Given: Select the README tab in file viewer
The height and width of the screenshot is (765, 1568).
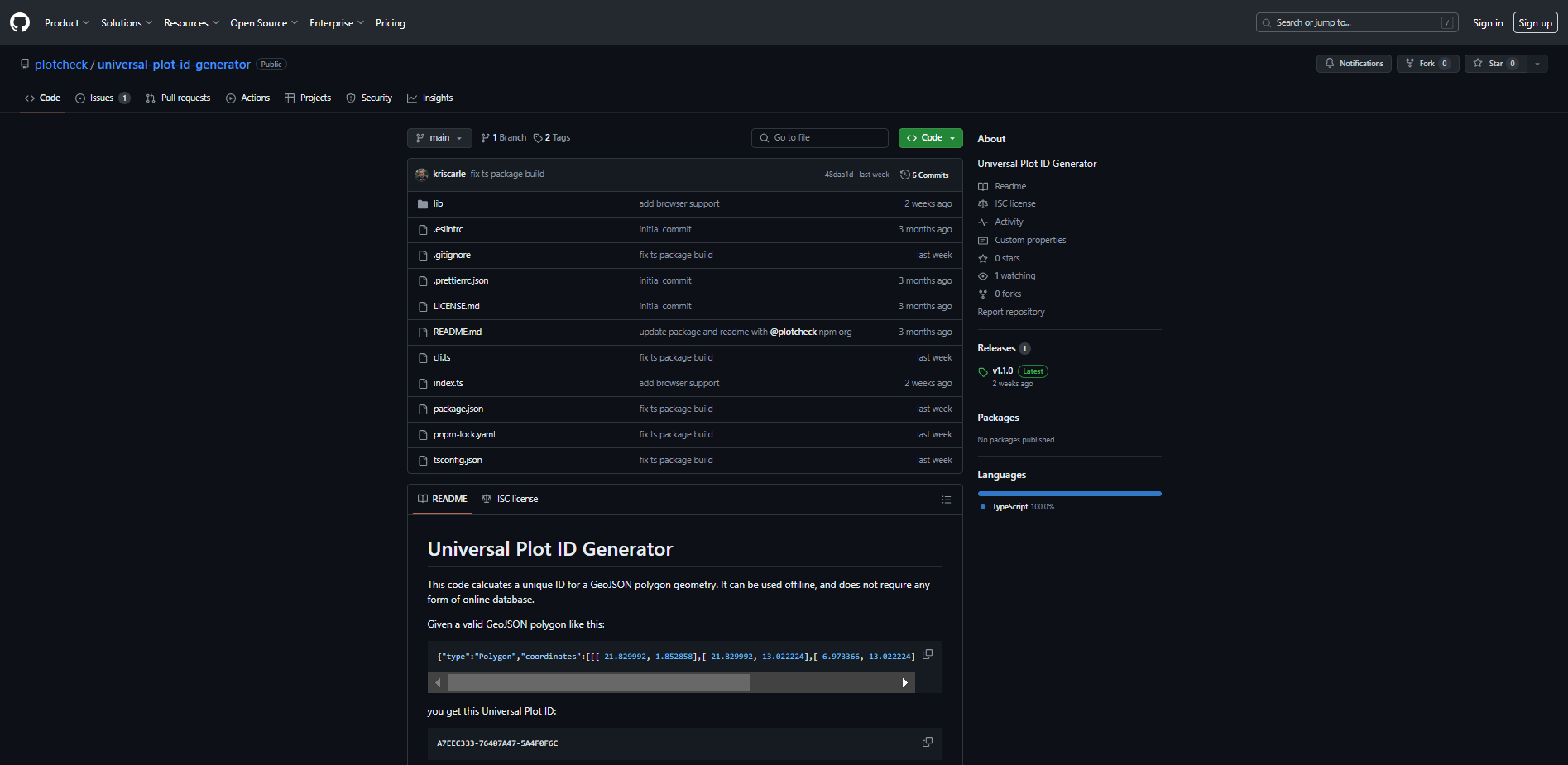Looking at the screenshot, I should click(x=443, y=499).
